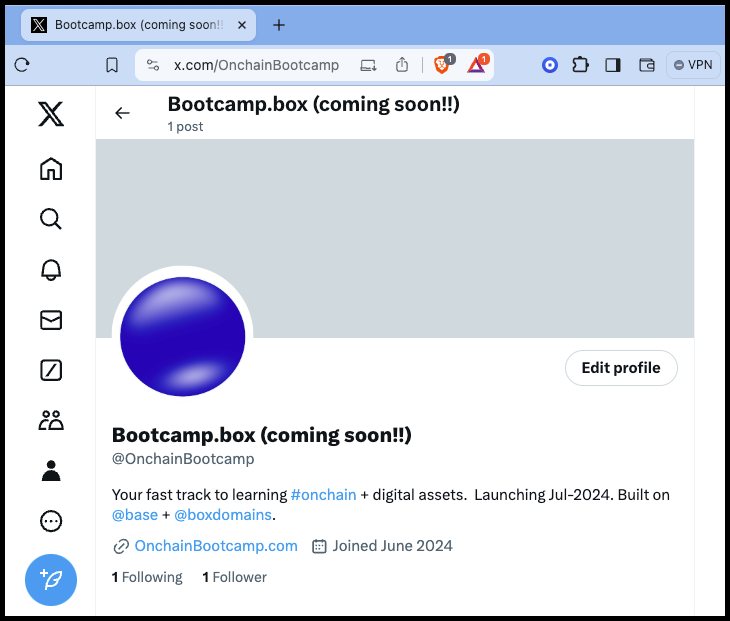Open the Explore search icon
This screenshot has width=730, height=621.
[51, 219]
